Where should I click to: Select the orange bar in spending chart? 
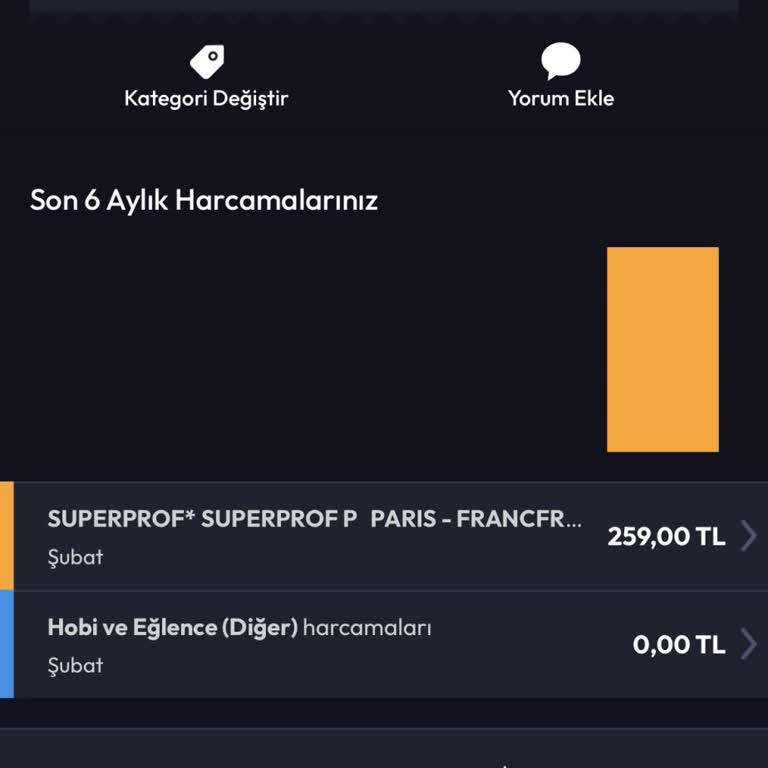[x=662, y=349]
